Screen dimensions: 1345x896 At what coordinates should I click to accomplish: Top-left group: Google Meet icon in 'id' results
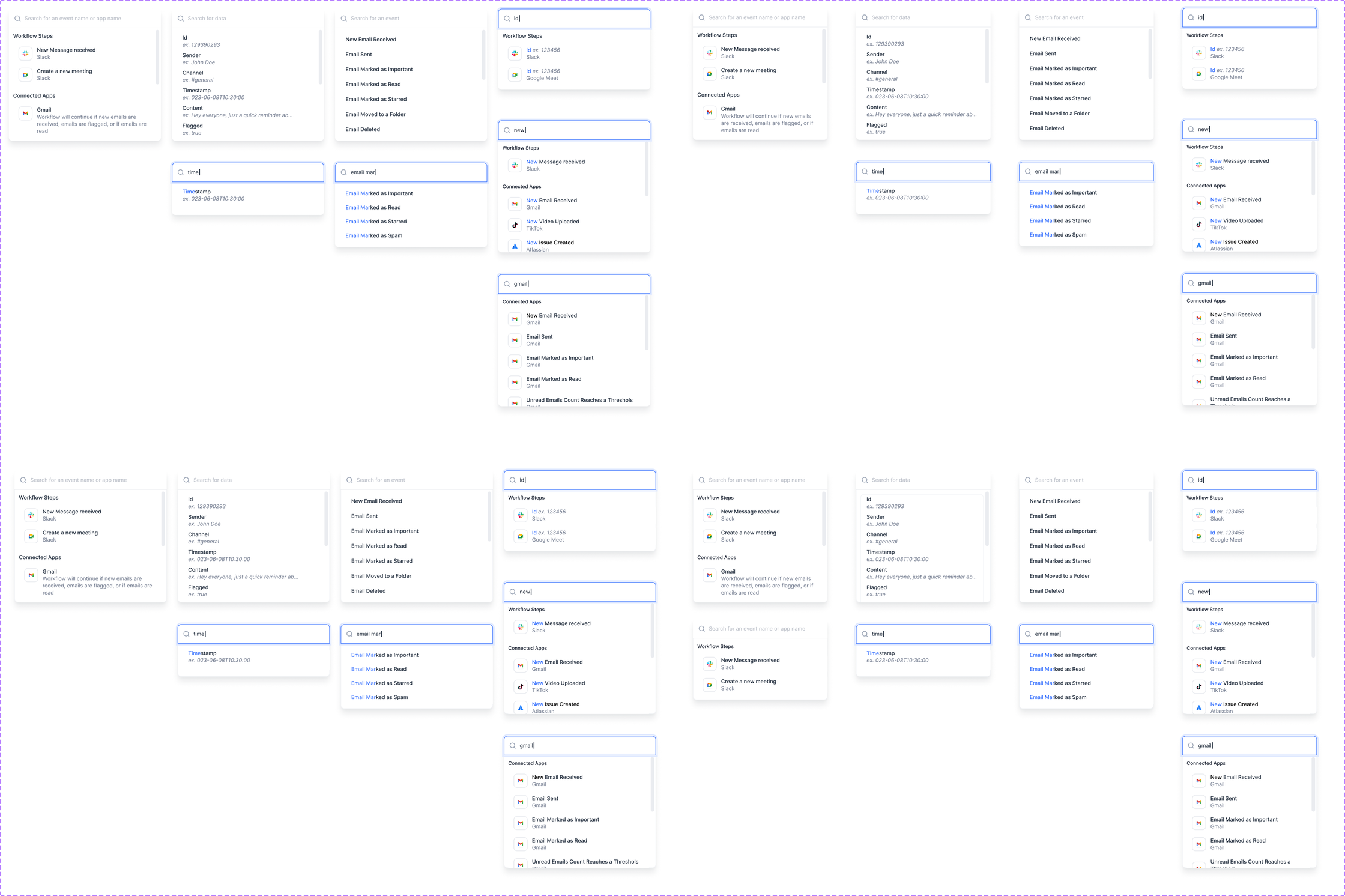515,74
